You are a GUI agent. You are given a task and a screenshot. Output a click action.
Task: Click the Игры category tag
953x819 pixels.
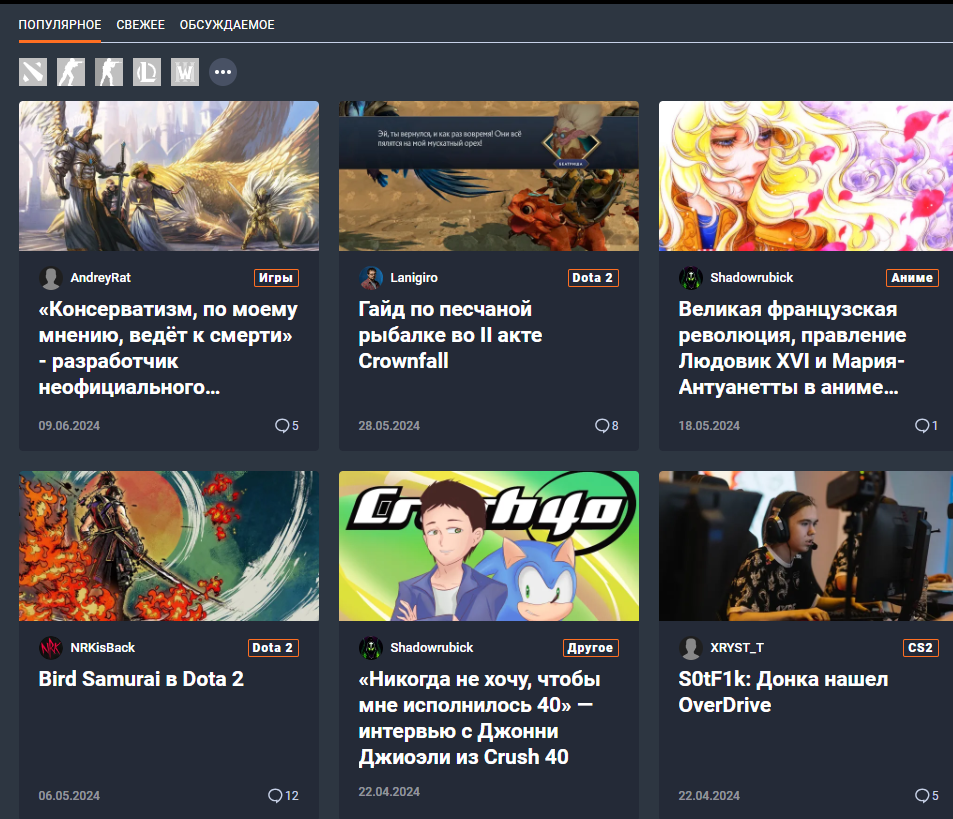click(x=276, y=278)
